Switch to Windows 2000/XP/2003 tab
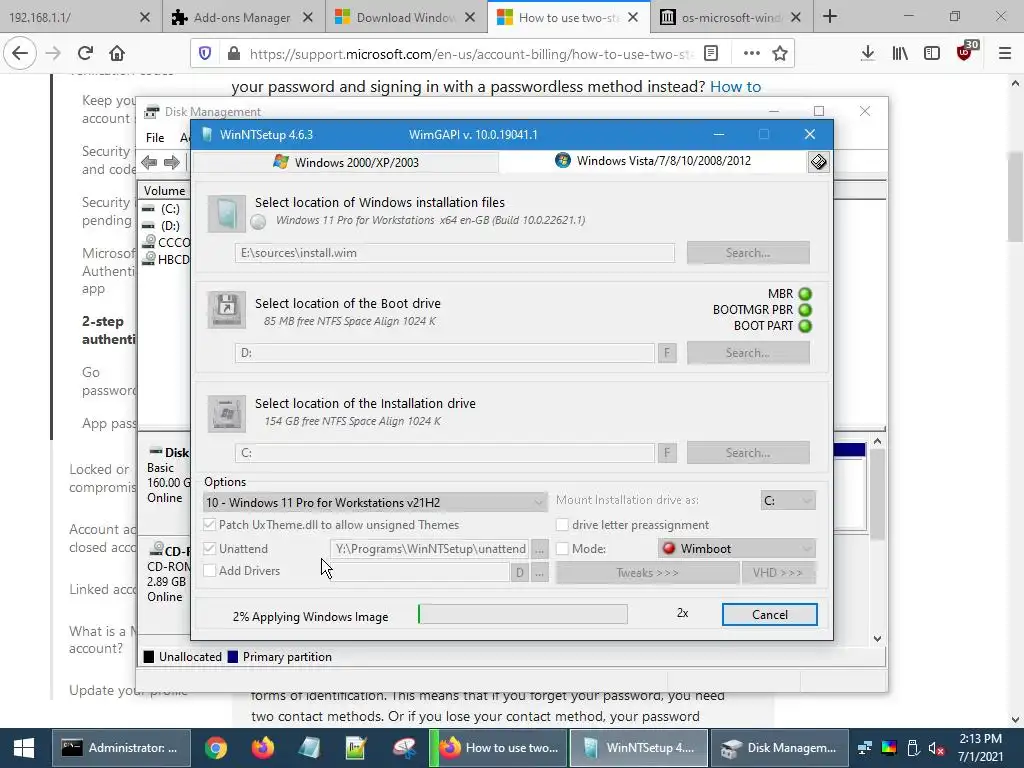Viewport: 1024px width, 768px height. (x=346, y=162)
